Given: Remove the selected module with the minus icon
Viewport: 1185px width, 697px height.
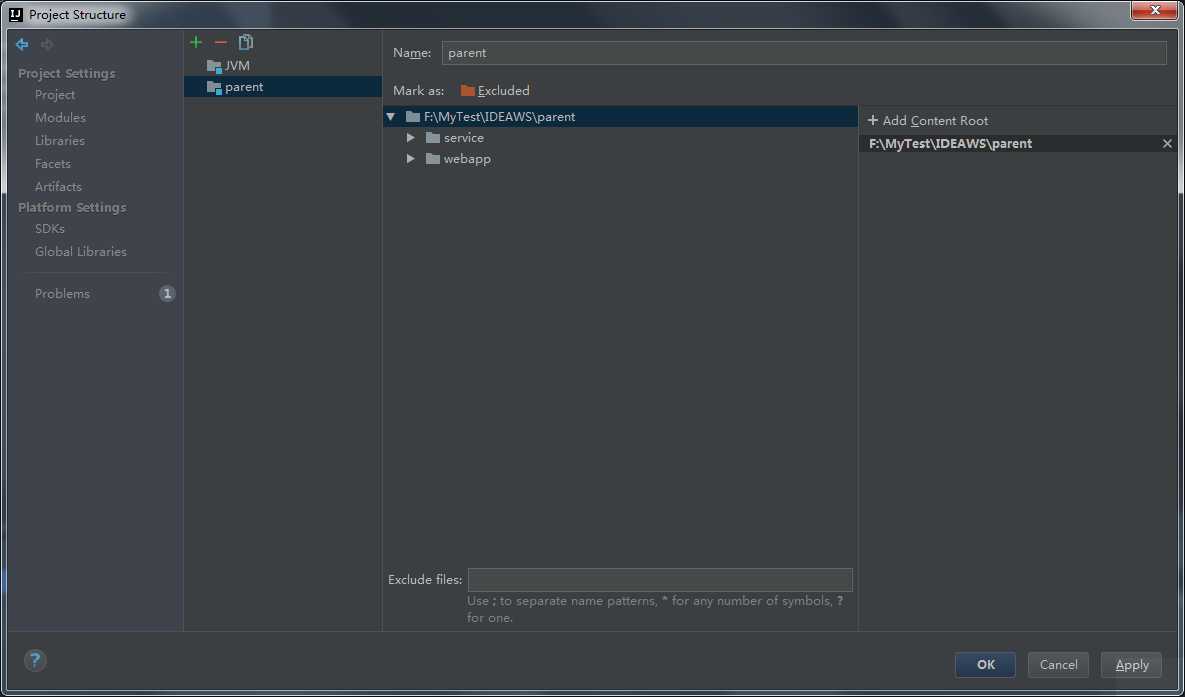Looking at the screenshot, I should tap(221, 42).
